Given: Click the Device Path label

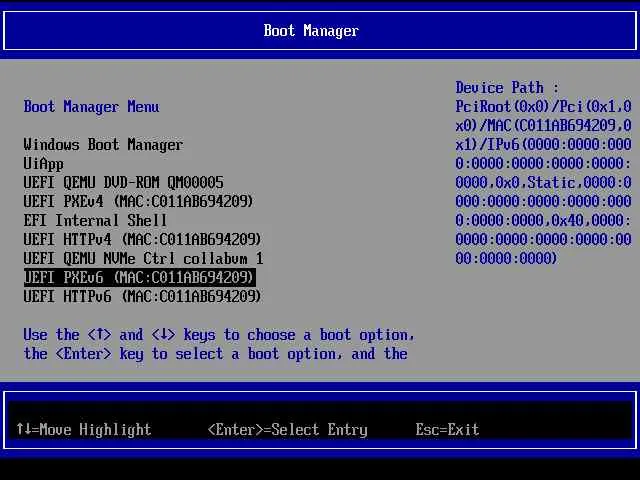Looking at the screenshot, I should 507,87.
